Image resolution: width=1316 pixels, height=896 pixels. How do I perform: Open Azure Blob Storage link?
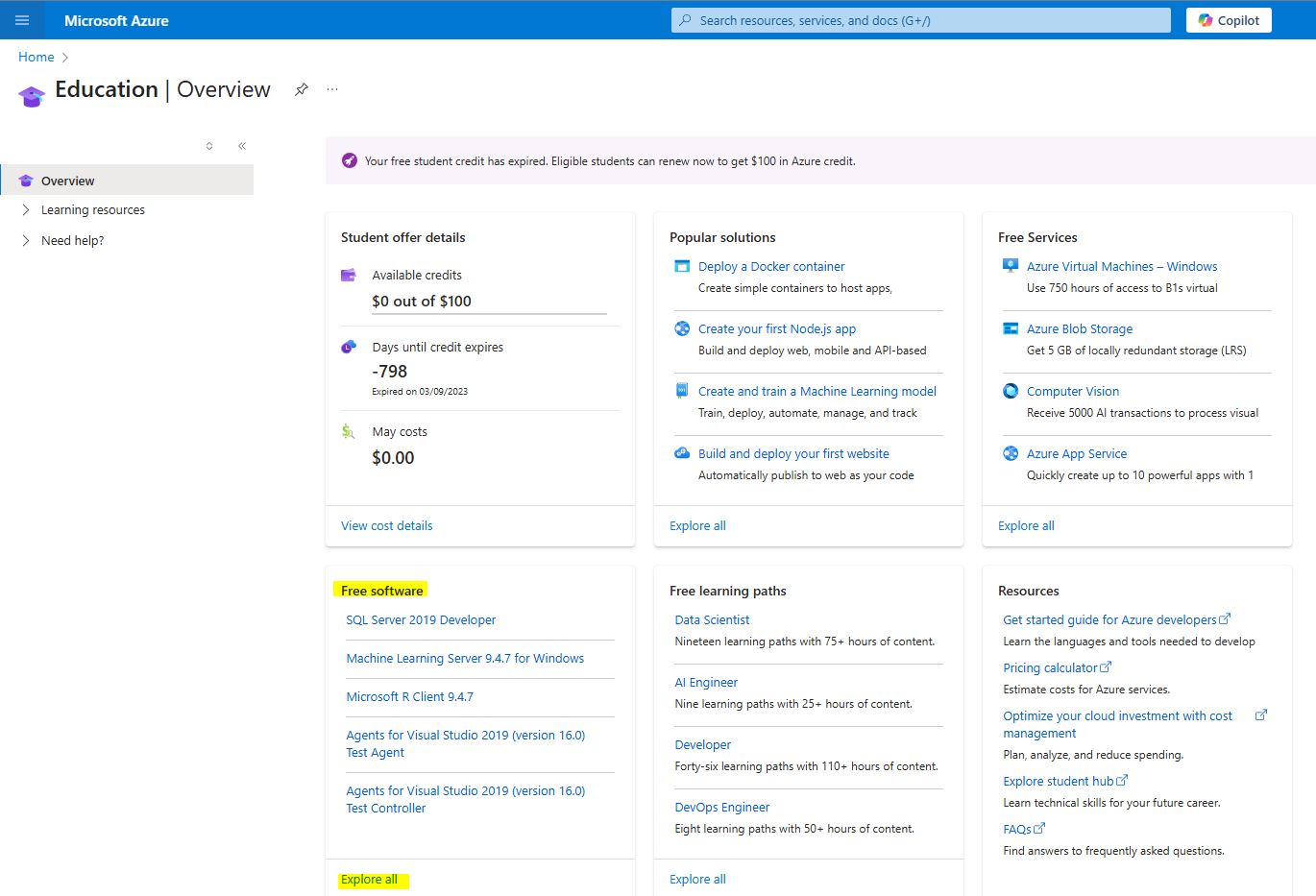[x=1080, y=328]
